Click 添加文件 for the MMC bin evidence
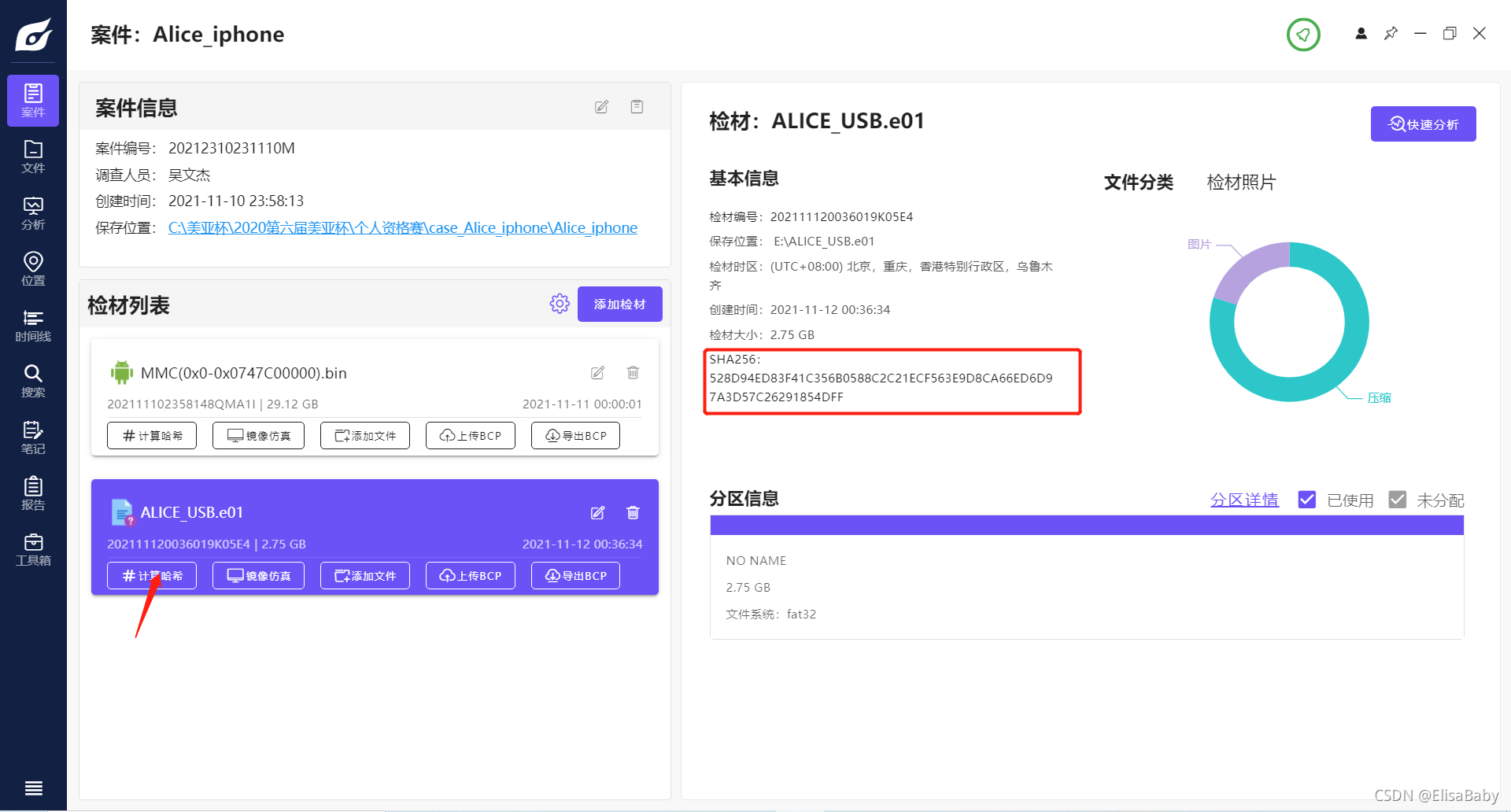Viewport: 1511px width, 812px height. (365, 436)
